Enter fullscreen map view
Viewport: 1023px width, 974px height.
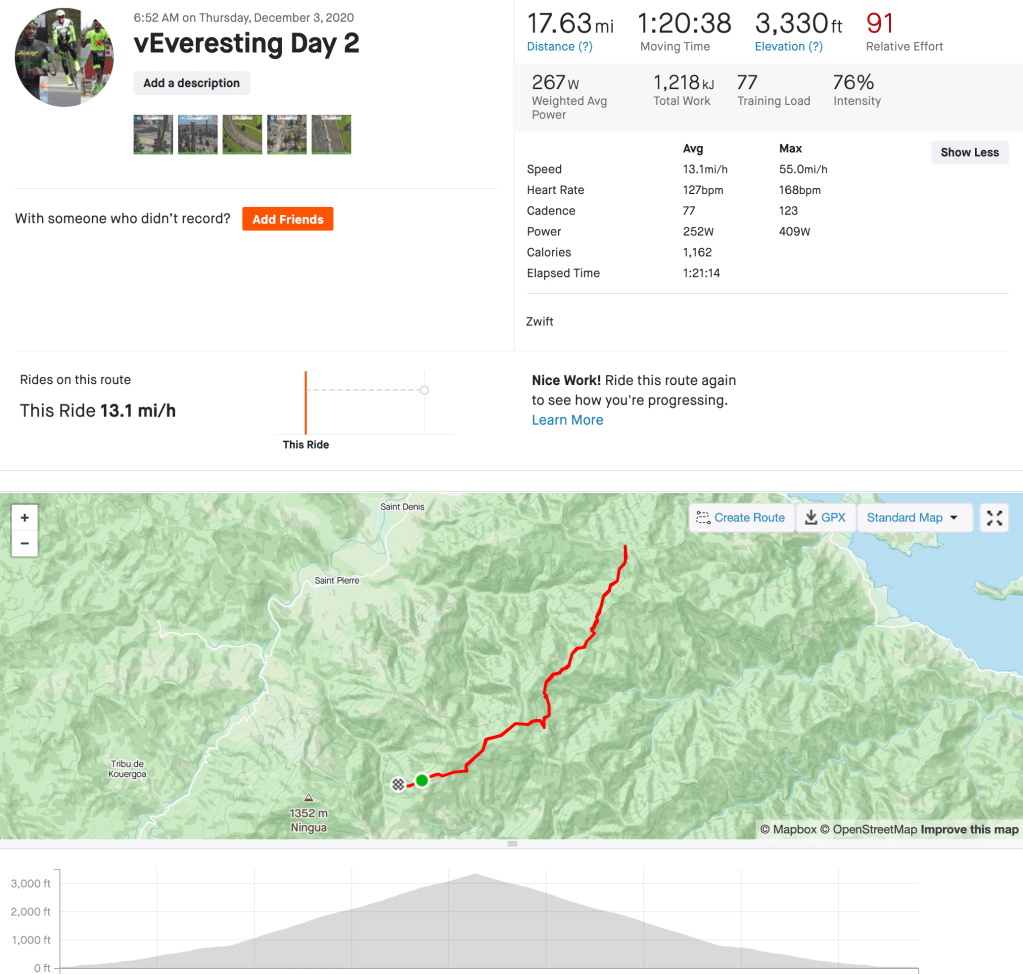point(994,518)
